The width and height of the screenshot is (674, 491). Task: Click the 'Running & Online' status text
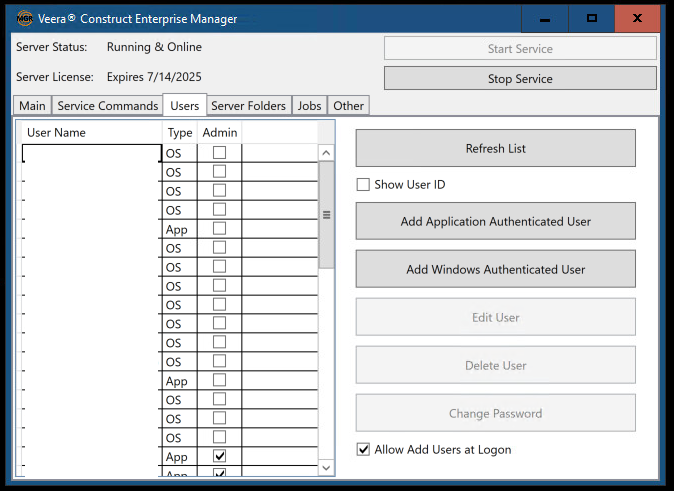tap(154, 47)
